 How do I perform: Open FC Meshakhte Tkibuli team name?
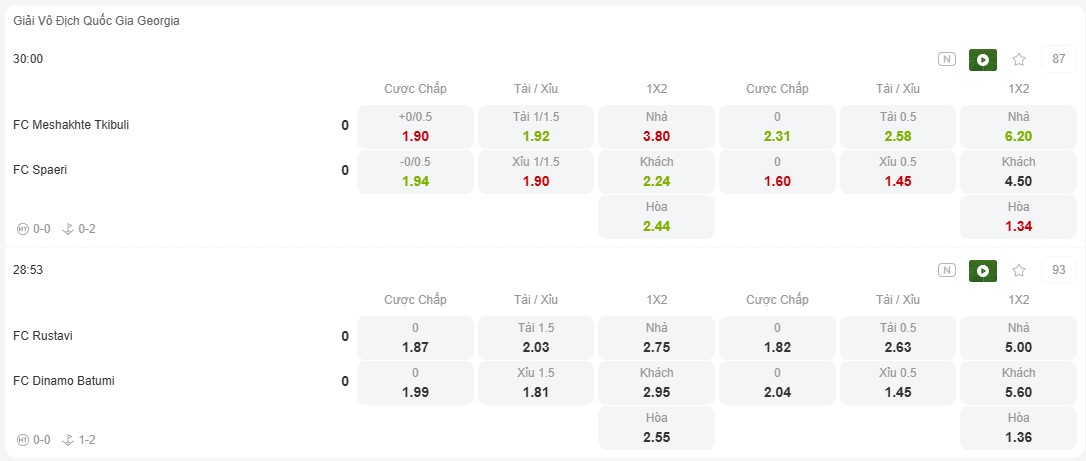[x=71, y=125]
